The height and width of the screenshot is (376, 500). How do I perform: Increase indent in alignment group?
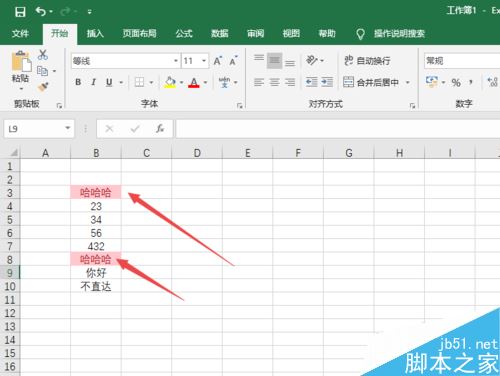(327, 82)
